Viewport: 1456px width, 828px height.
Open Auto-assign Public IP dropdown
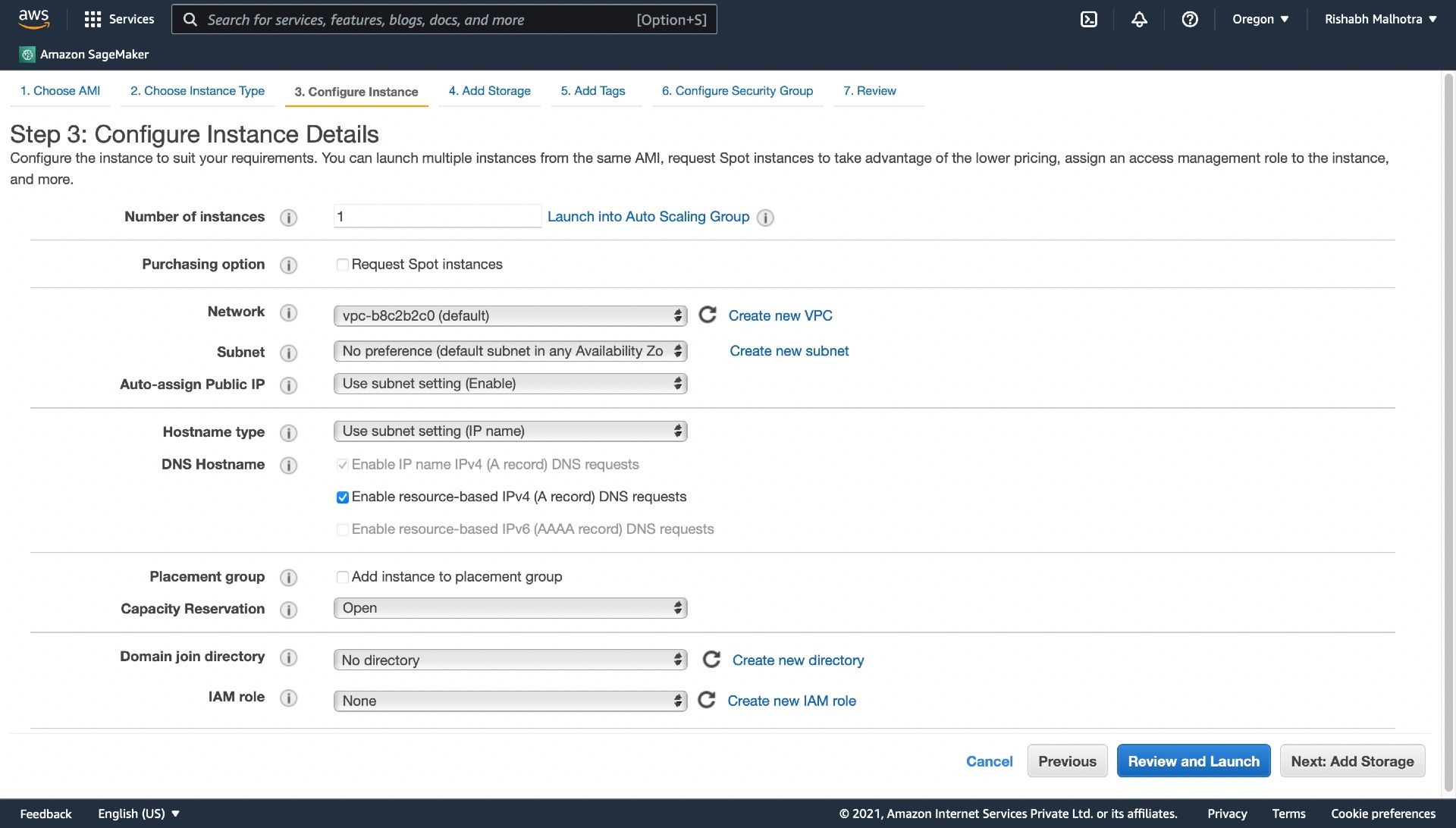(510, 384)
